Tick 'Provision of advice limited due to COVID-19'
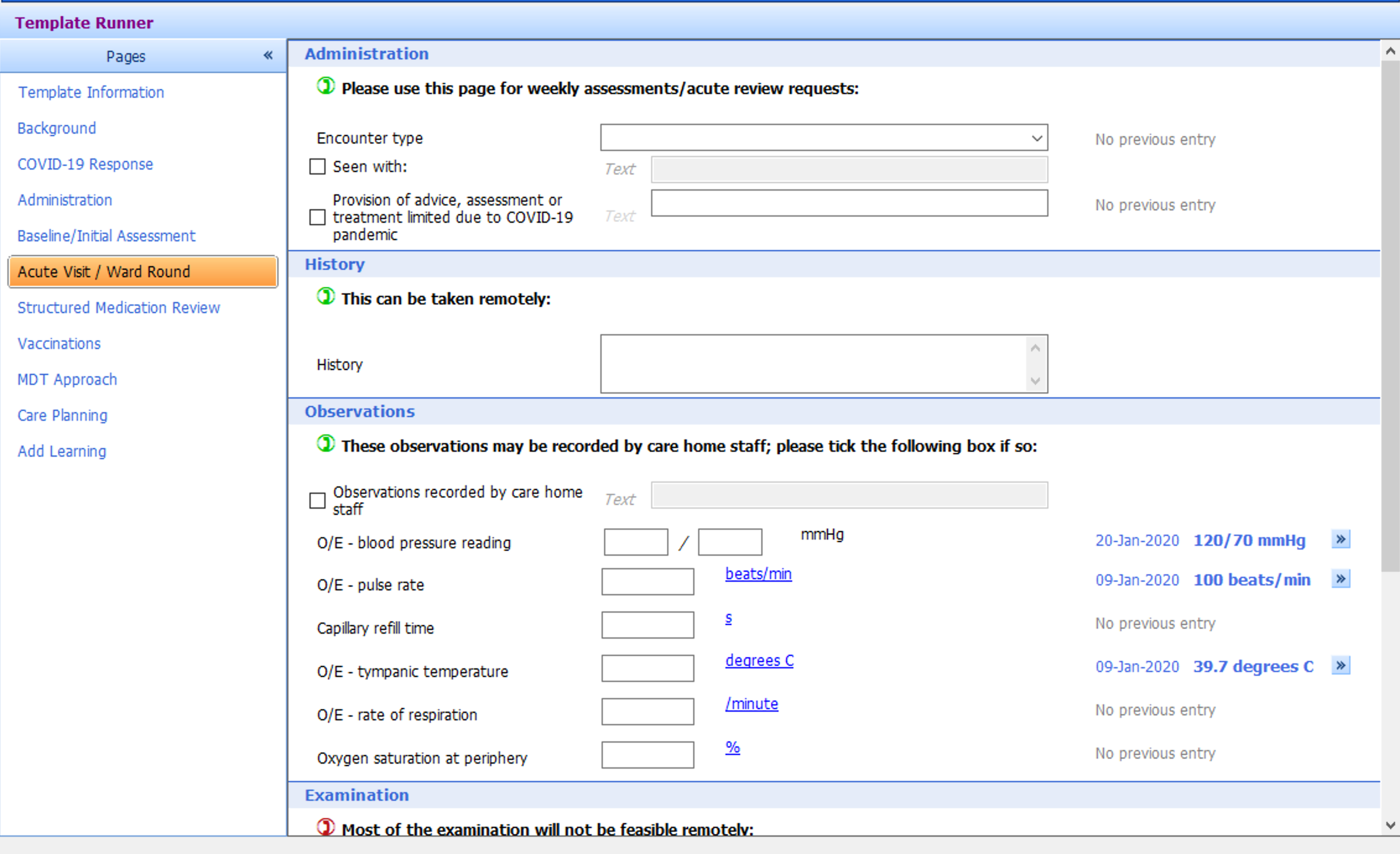1400x854 pixels. click(x=318, y=217)
